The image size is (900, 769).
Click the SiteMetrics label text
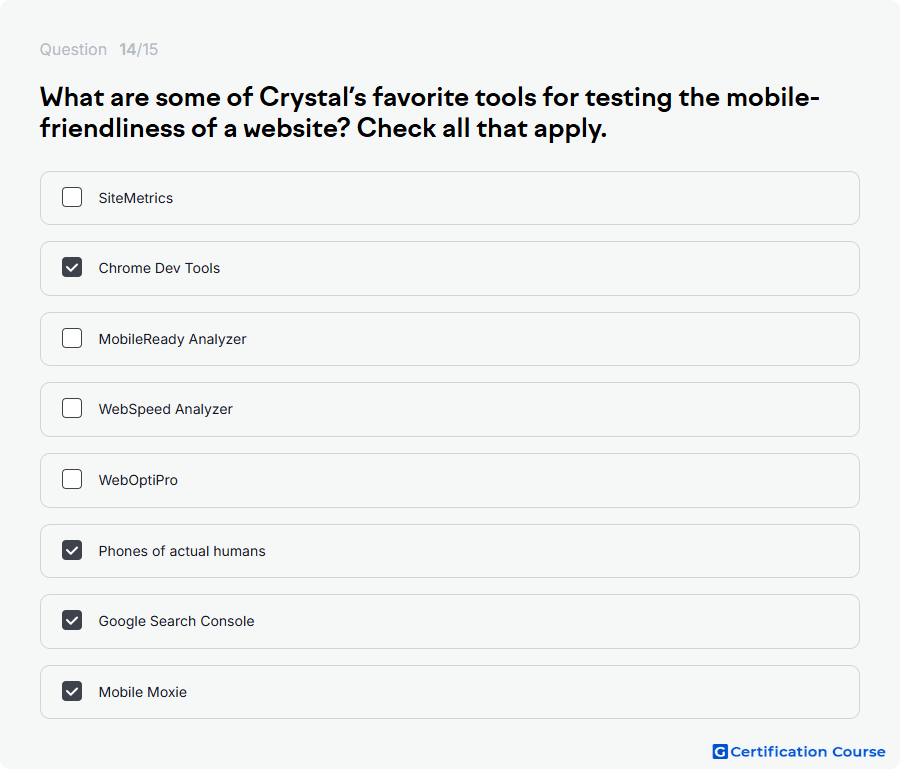pyautogui.click(x=135, y=198)
